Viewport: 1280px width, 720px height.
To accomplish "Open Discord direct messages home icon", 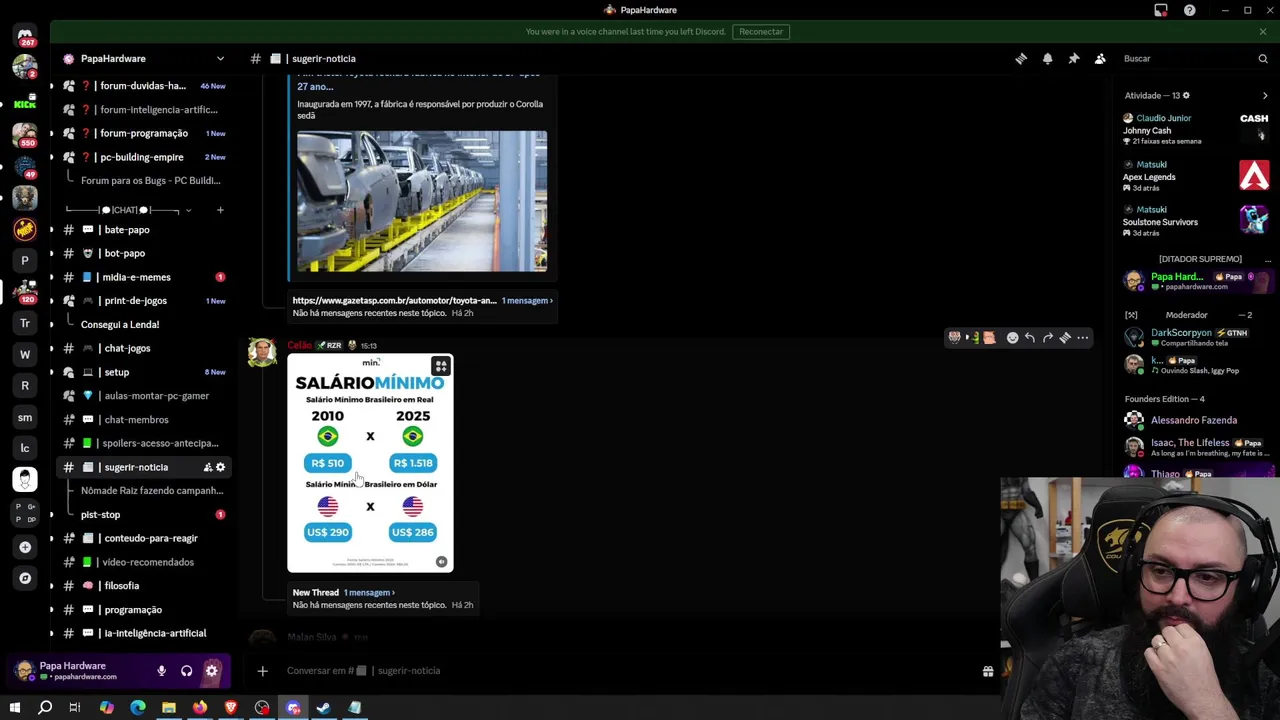I will tap(25, 35).
